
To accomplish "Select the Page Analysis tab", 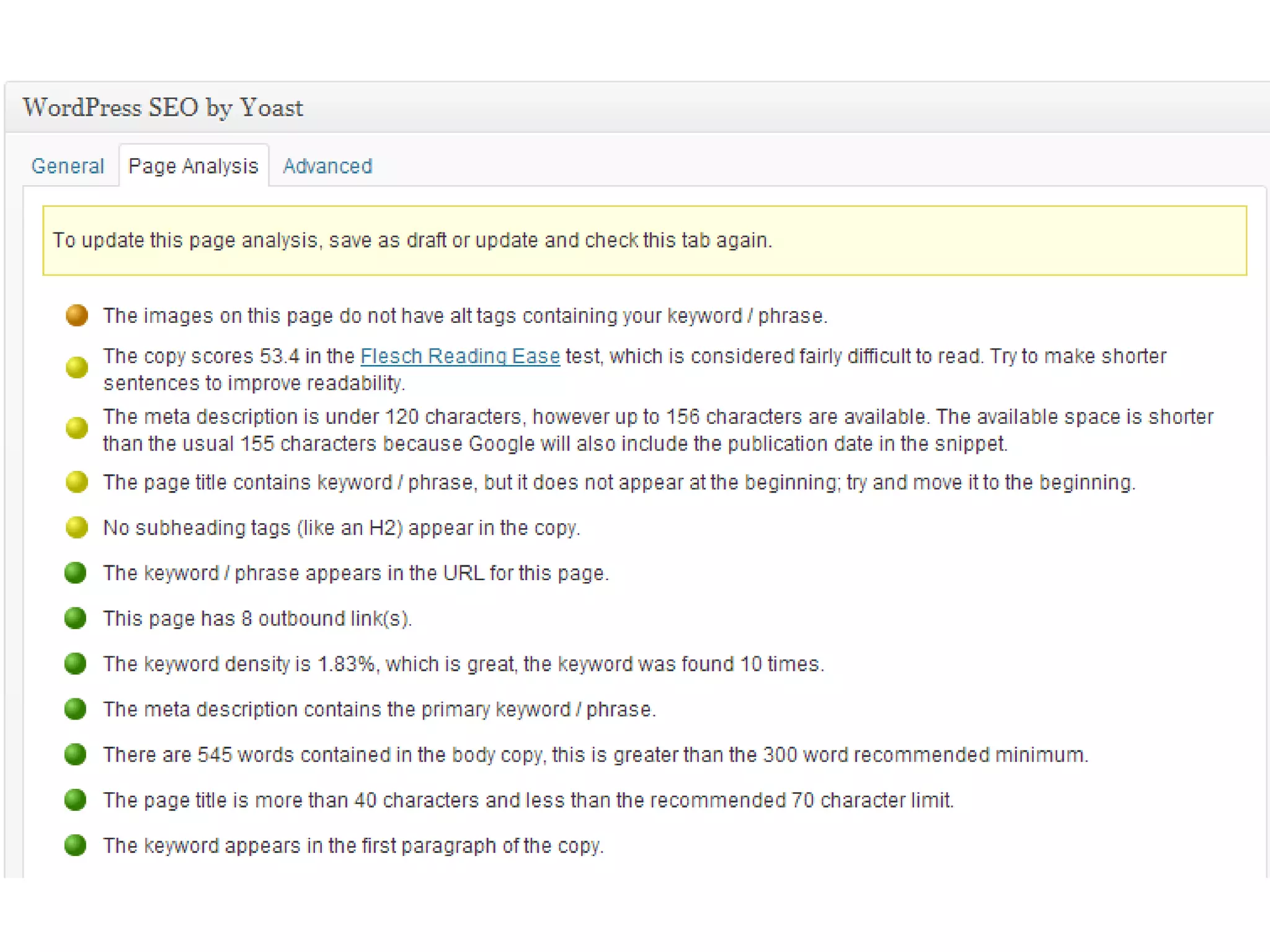I will click(193, 166).
